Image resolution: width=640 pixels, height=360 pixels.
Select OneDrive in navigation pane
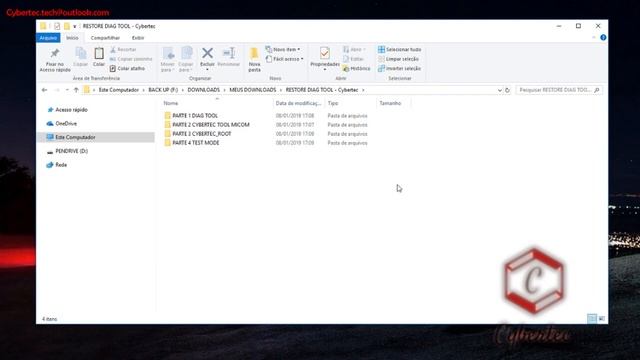click(x=66, y=124)
